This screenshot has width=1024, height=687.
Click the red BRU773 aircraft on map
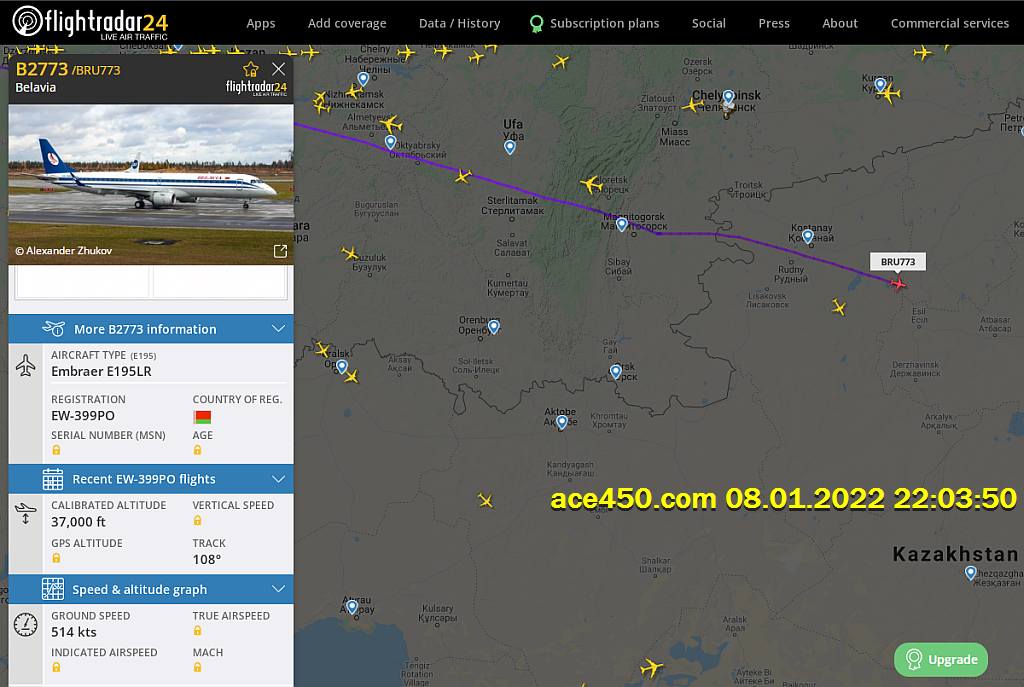coord(898,284)
